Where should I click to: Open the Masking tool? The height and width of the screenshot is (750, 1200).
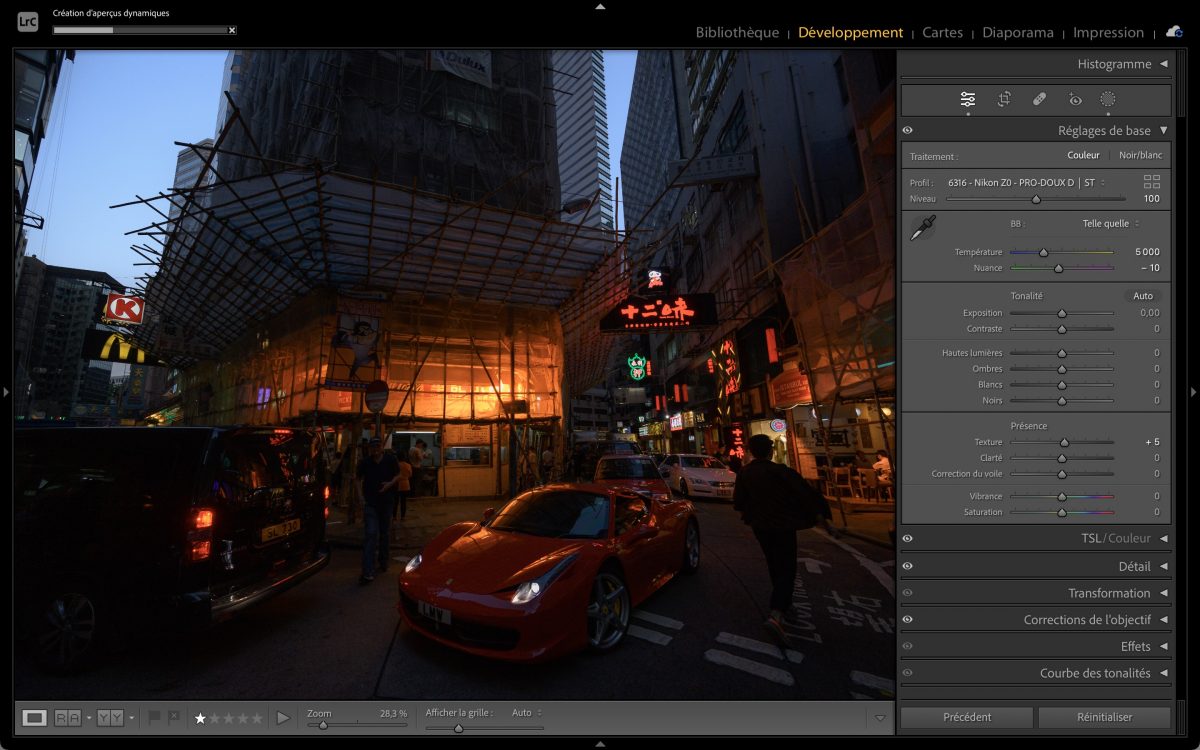(x=1108, y=99)
